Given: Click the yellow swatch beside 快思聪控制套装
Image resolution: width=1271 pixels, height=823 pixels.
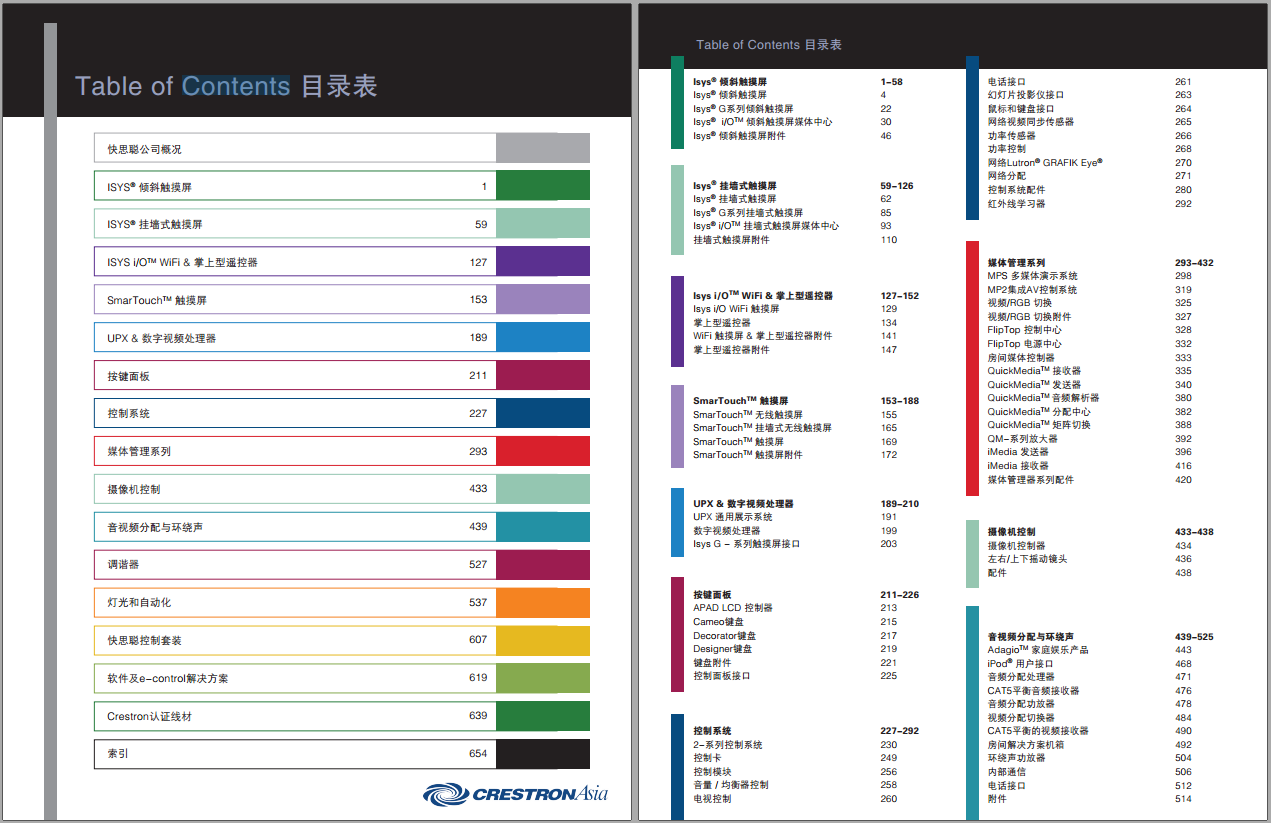Looking at the screenshot, I should point(542,640).
